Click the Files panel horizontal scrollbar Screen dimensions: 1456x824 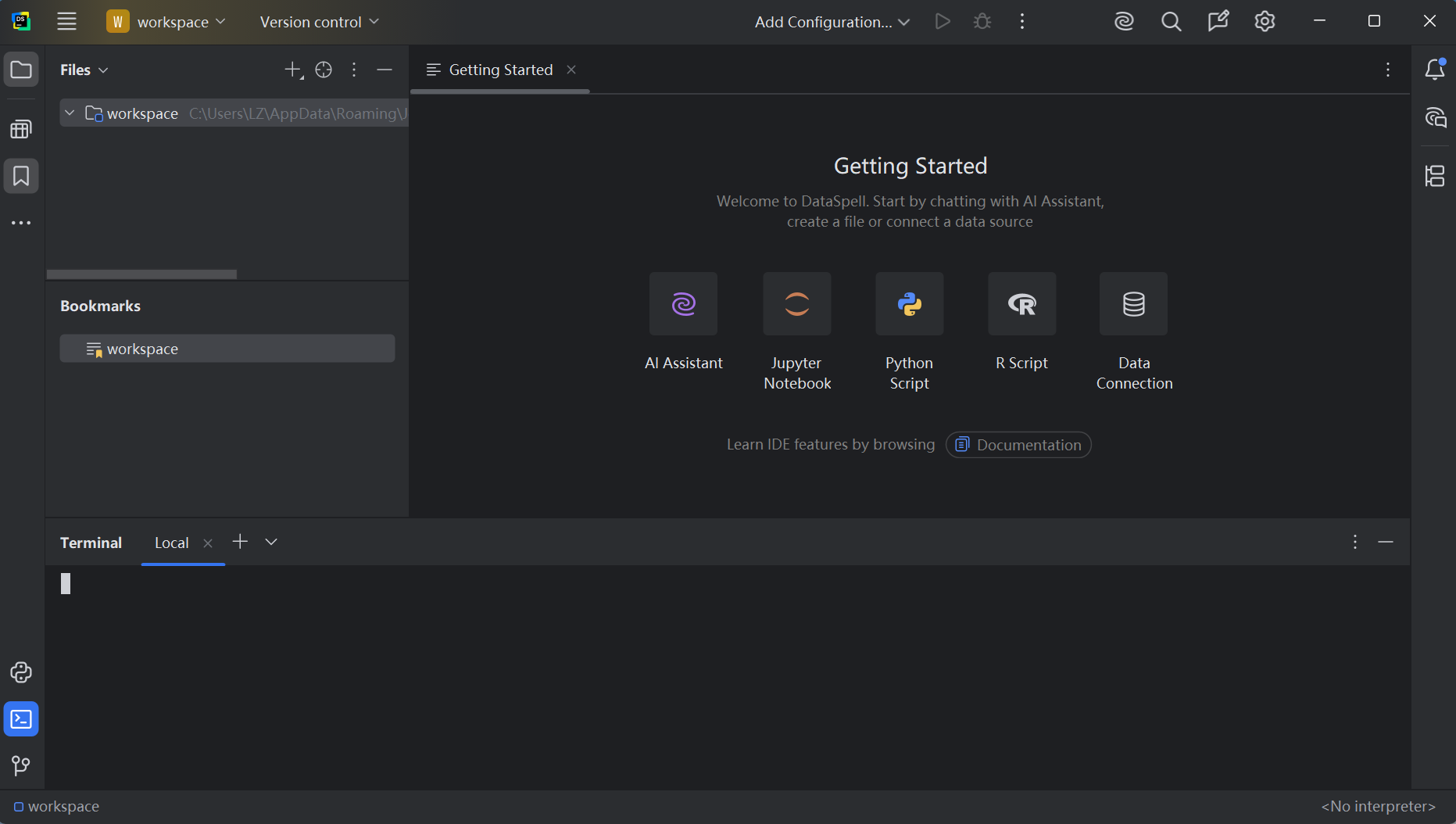coord(141,274)
